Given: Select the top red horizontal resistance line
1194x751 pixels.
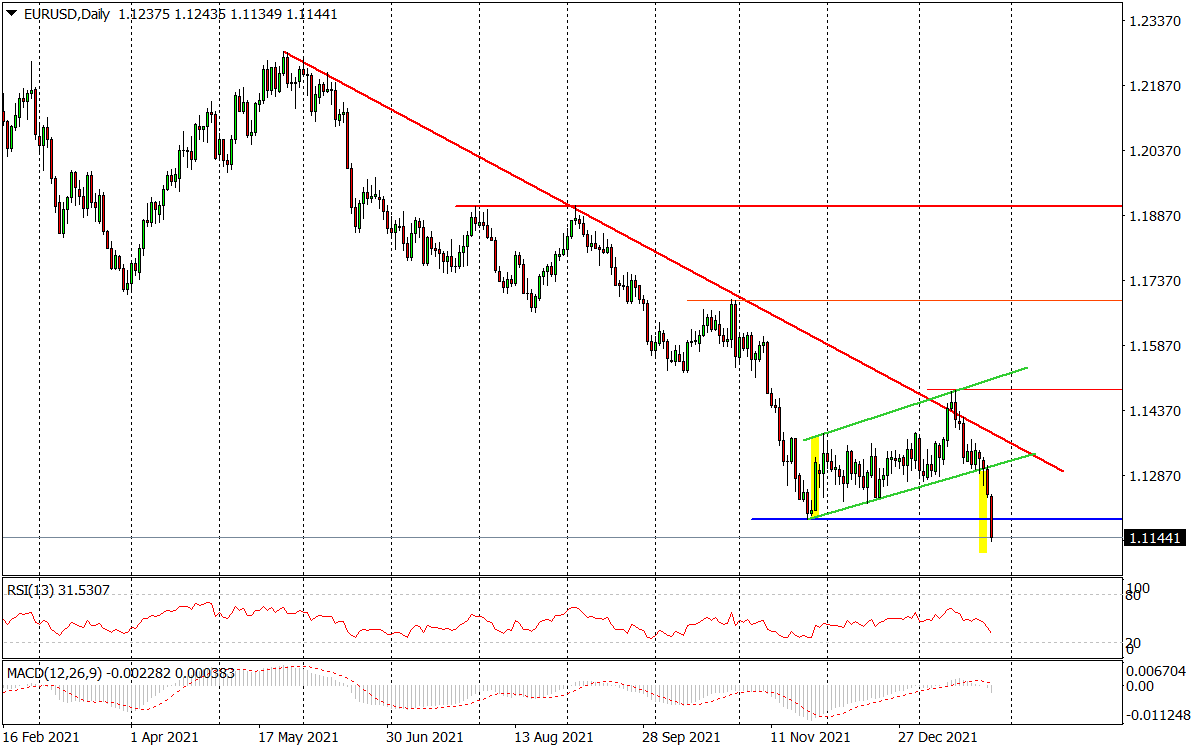Looking at the screenshot, I should point(789,206).
